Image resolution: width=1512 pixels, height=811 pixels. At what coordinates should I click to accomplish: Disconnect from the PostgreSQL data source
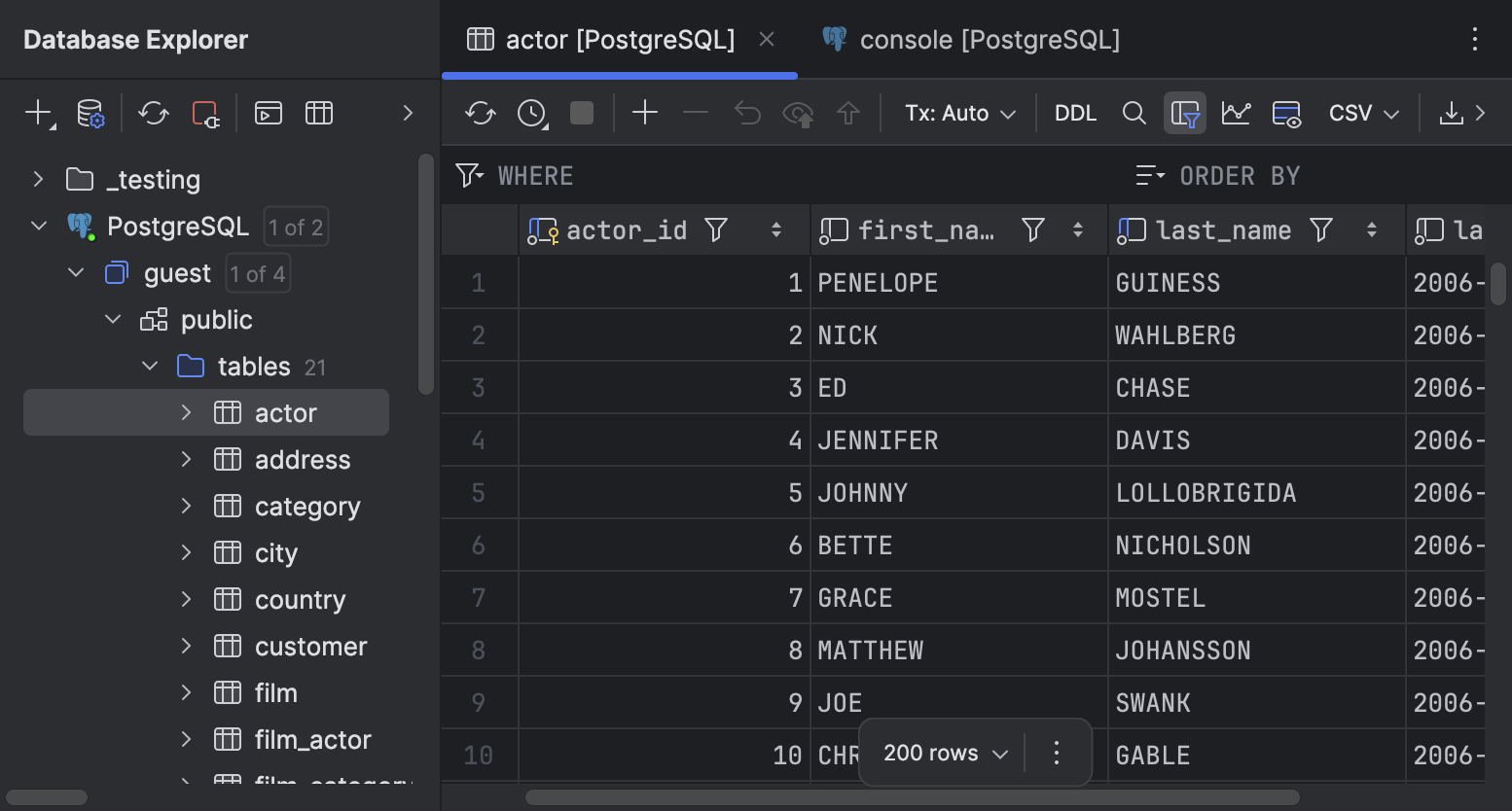tap(205, 113)
